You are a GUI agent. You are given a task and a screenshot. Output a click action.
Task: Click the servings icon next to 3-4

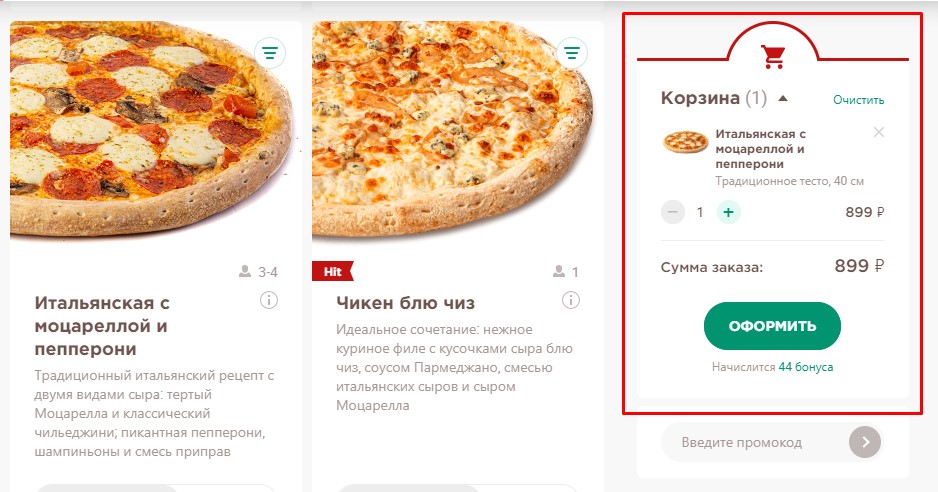[x=245, y=272]
